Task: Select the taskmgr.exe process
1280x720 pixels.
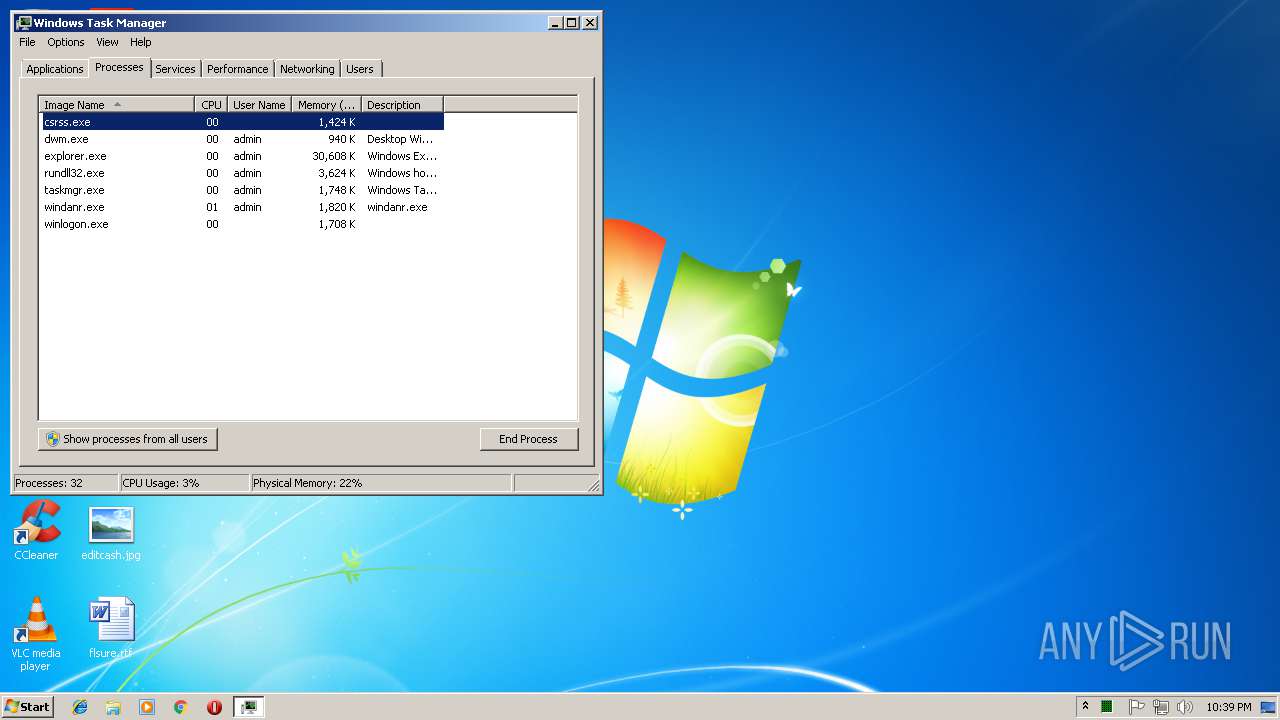Action: 242,190
